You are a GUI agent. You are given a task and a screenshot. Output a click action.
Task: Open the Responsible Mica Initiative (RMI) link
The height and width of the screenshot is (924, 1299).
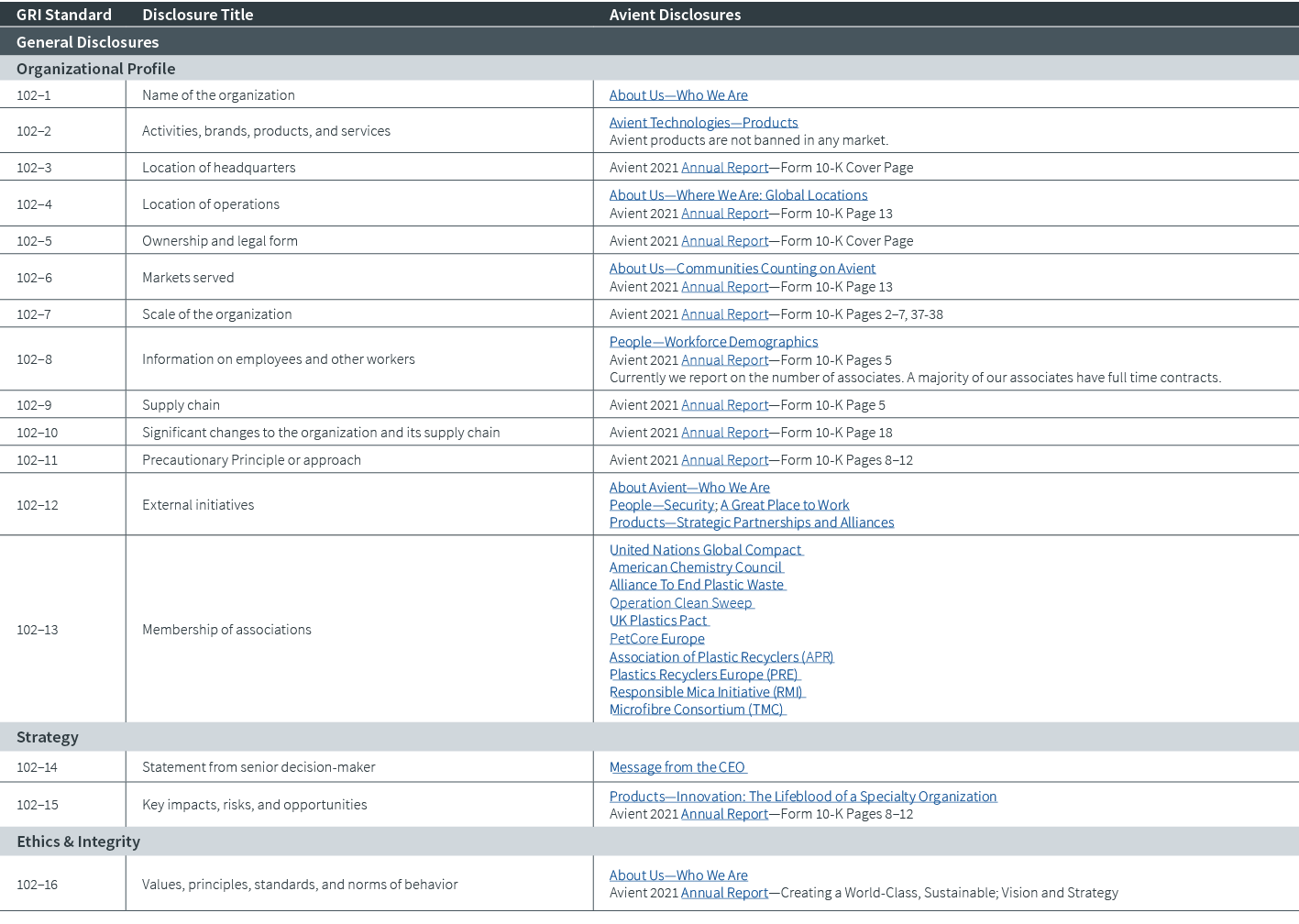[x=707, y=691]
